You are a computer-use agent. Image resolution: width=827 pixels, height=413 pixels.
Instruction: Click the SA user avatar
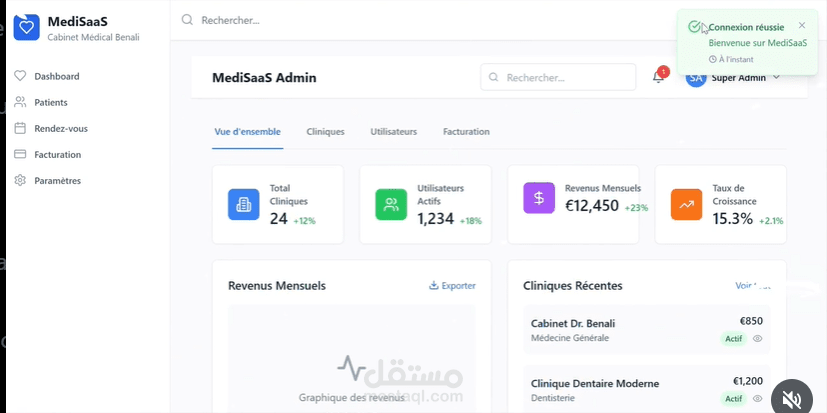tap(696, 78)
